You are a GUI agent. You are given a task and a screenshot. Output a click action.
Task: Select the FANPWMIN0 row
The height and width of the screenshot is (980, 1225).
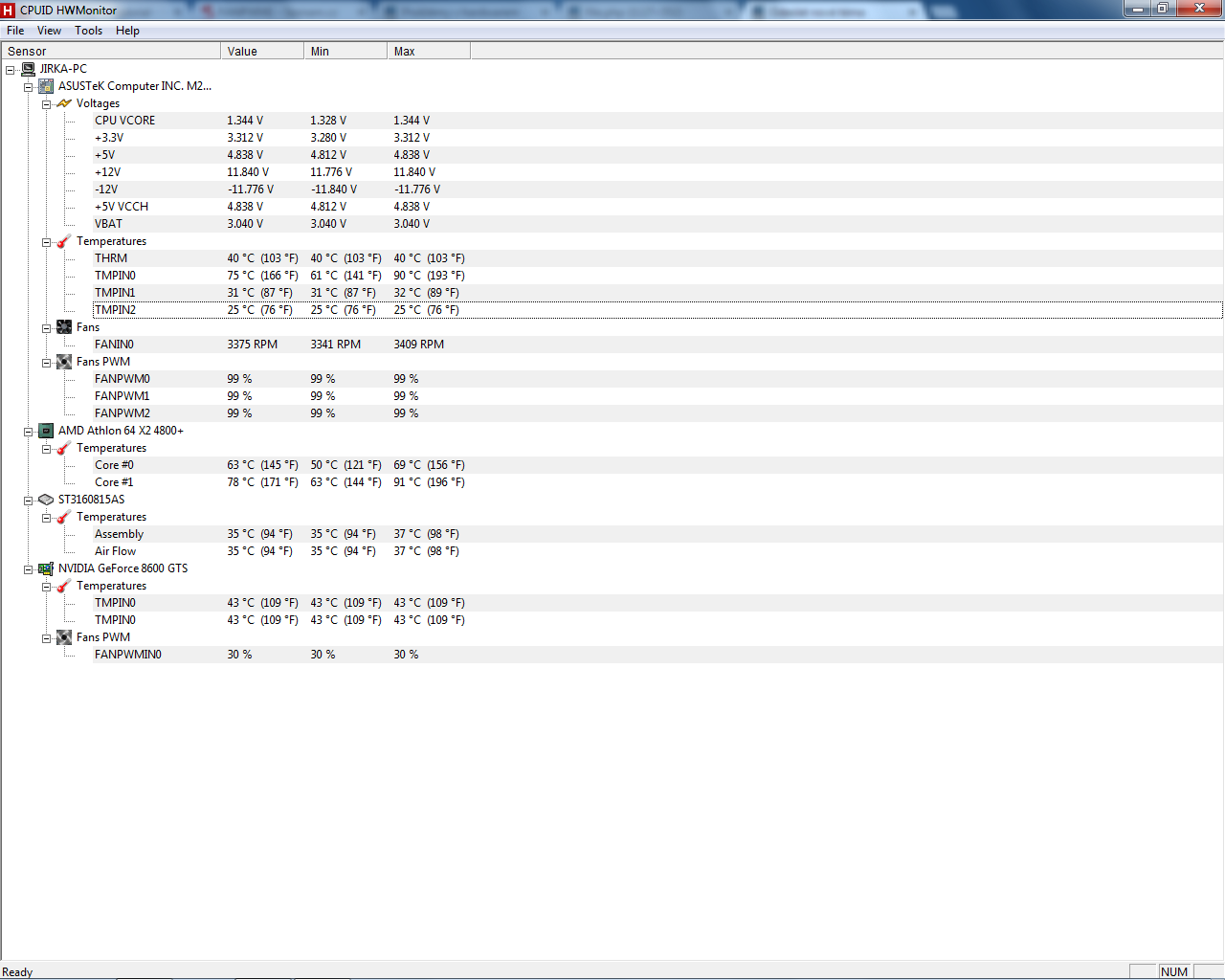pos(657,655)
